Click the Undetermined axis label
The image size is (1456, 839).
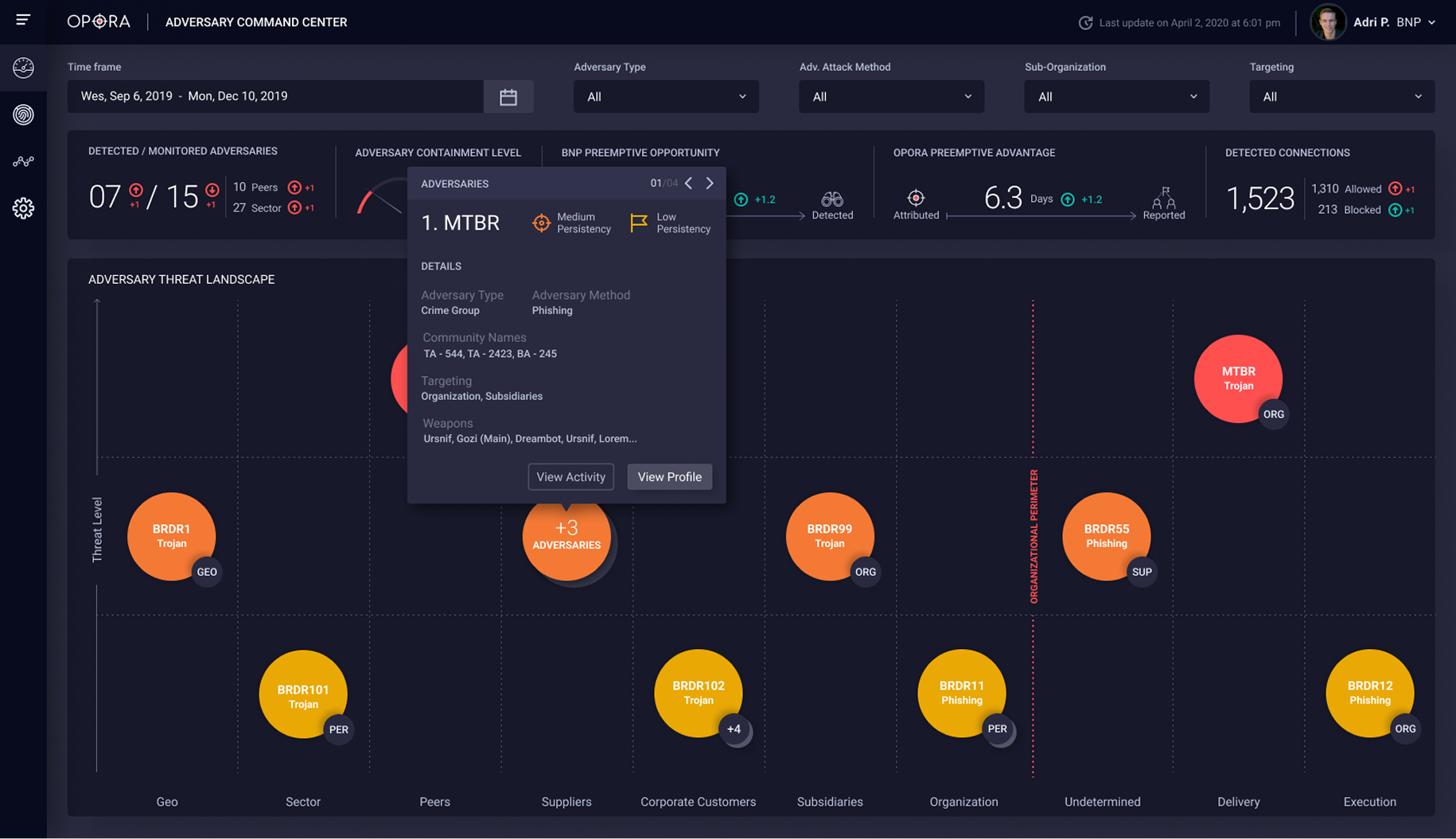[x=1103, y=802]
